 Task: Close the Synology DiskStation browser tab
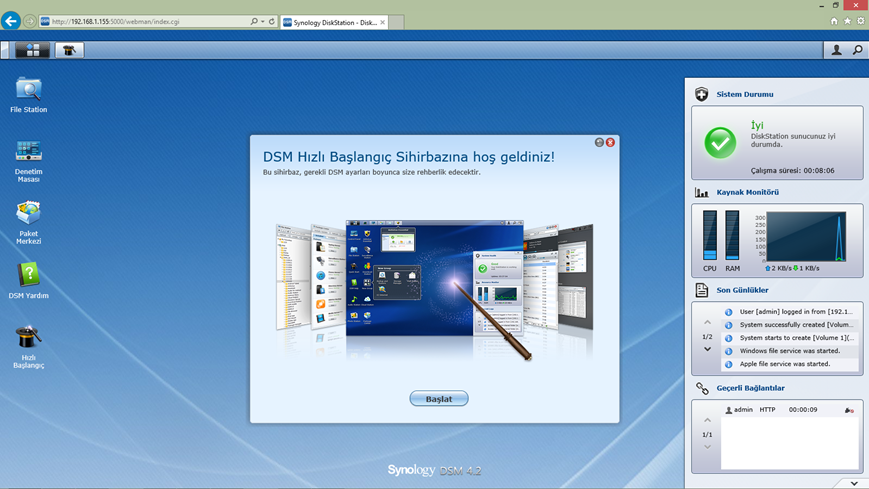point(382,22)
